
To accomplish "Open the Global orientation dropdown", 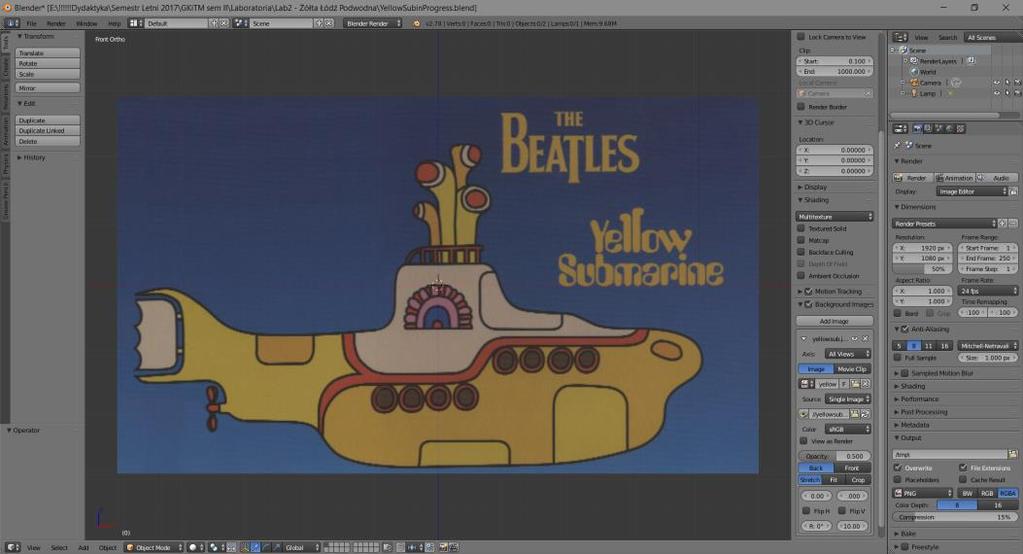I will tap(301, 547).
